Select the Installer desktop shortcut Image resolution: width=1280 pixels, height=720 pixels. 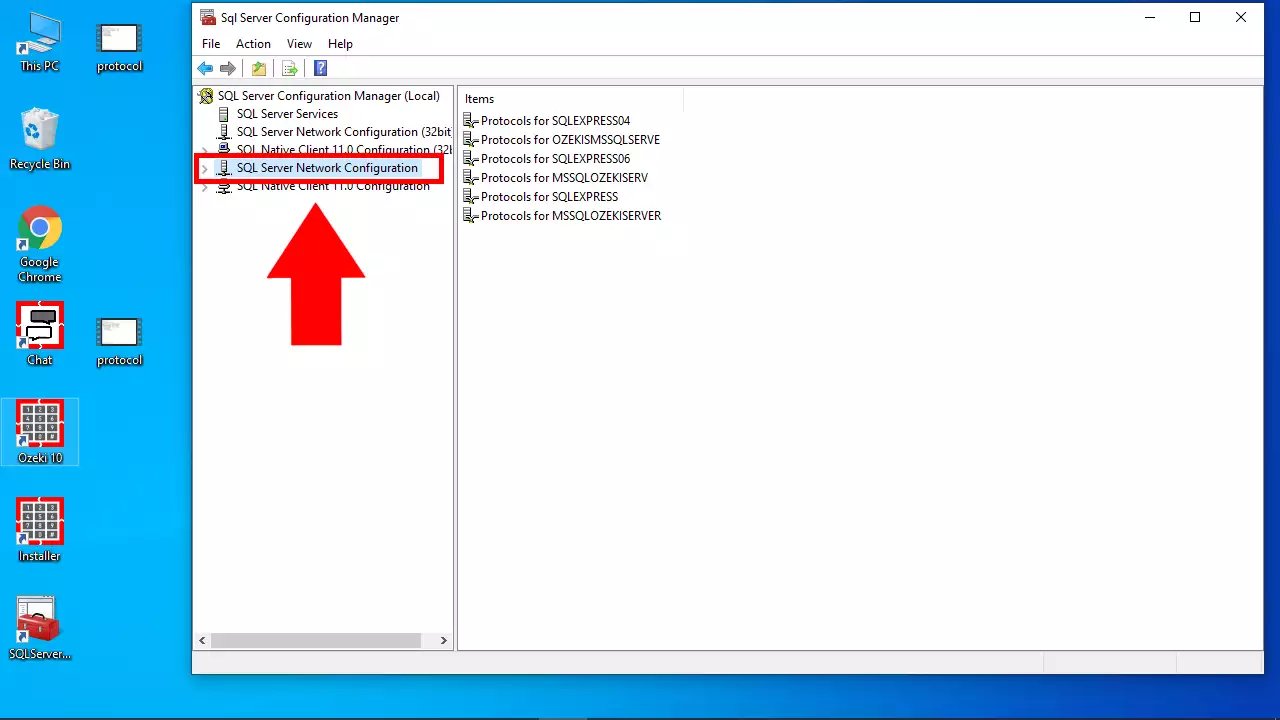click(x=39, y=530)
